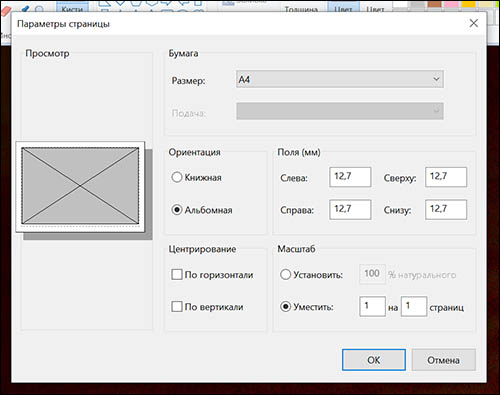
Task: Cancel the dialog with Отмена
Action: 443,360
